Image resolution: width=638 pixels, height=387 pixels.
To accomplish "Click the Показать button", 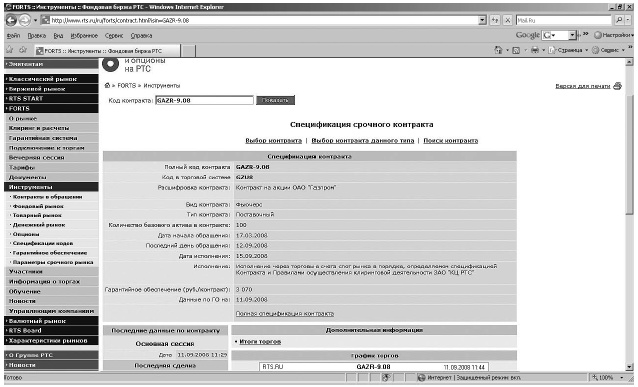I will tap(275, 100).
